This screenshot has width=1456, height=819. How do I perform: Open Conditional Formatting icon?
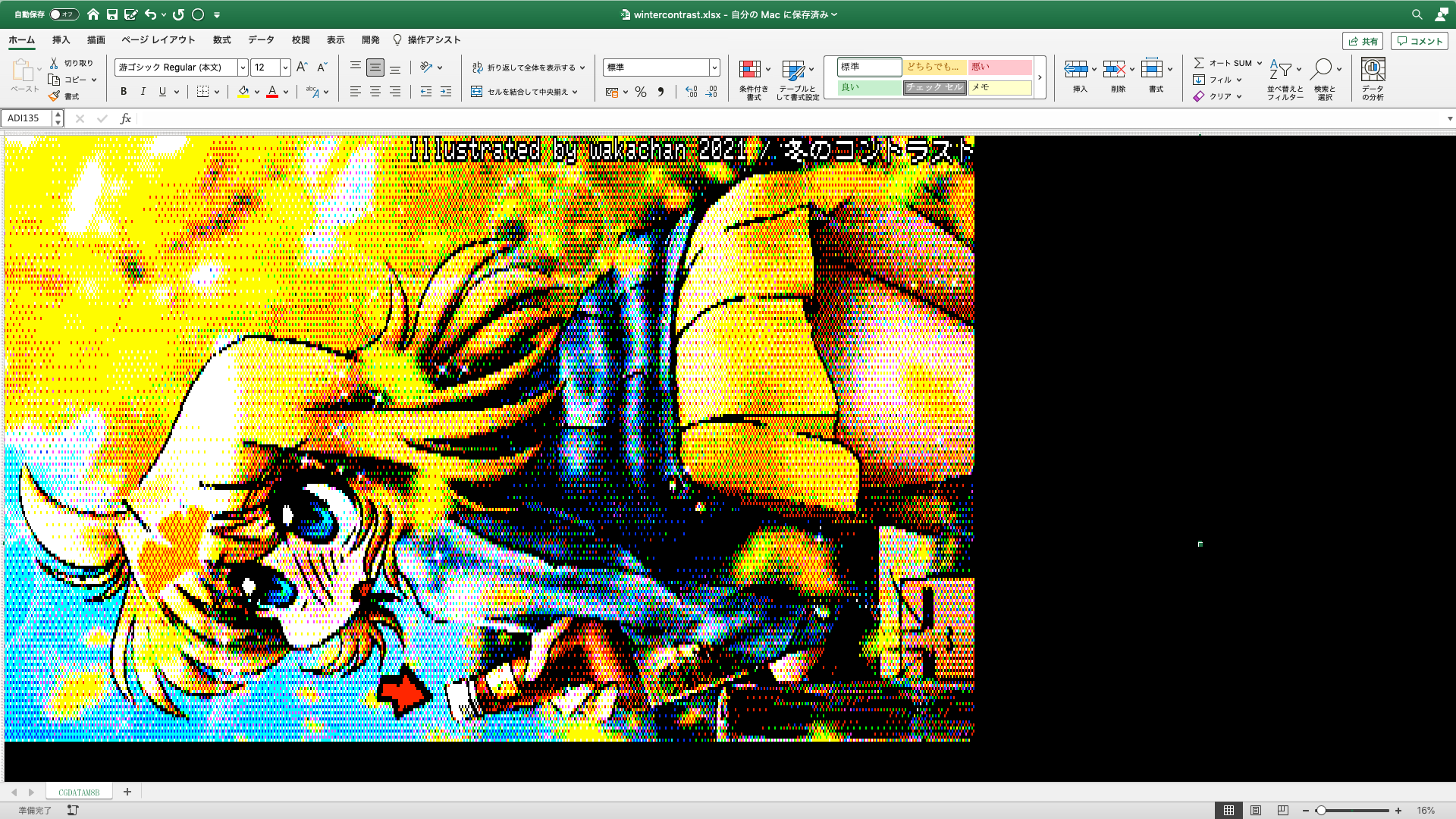pos(750,70)
